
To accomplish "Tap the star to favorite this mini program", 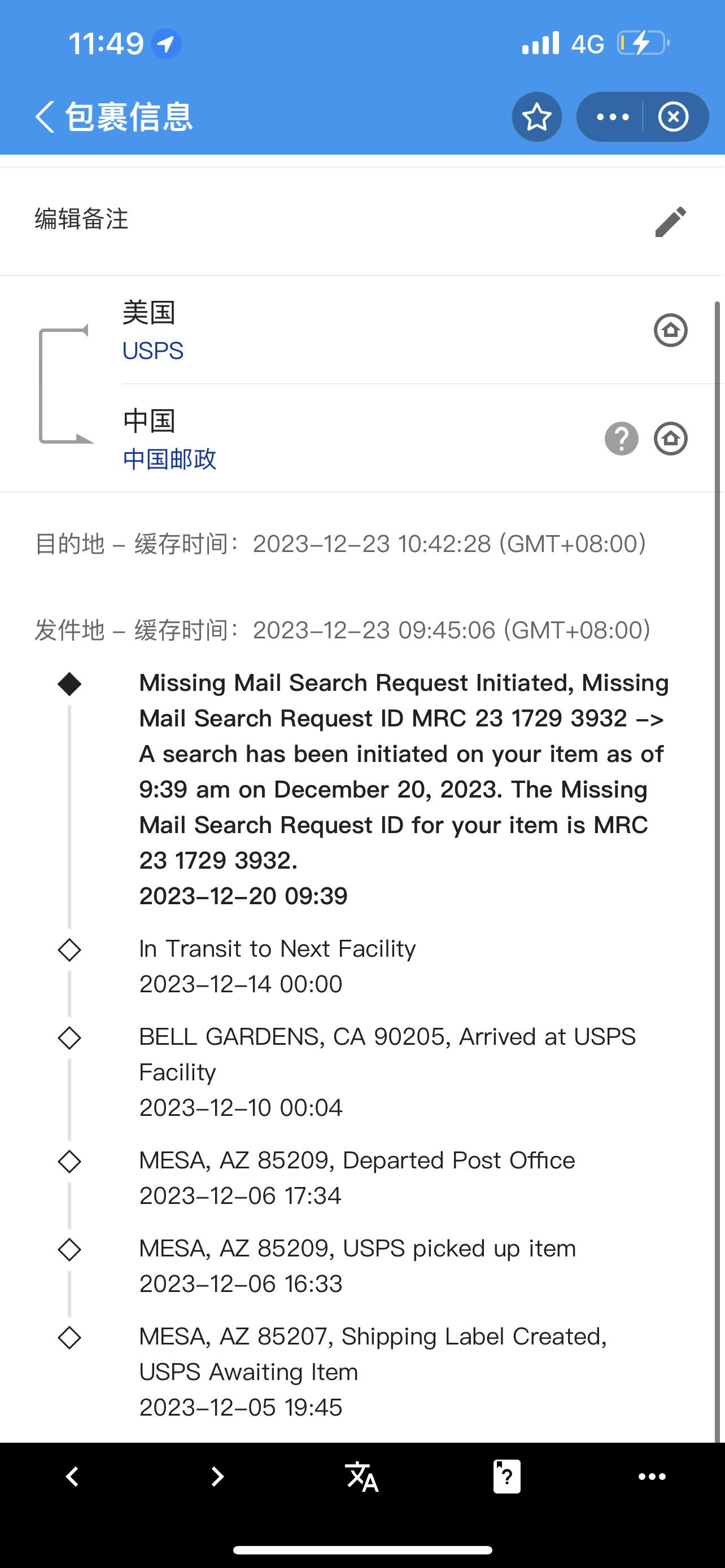I will [x=536, y=116].
